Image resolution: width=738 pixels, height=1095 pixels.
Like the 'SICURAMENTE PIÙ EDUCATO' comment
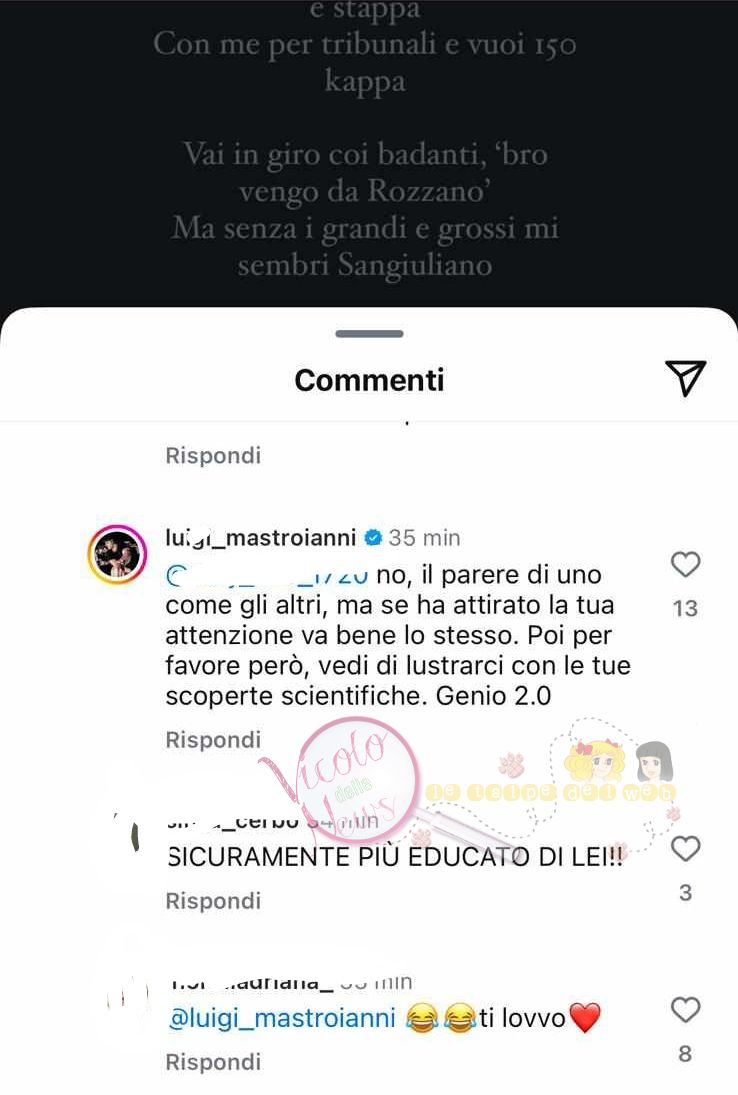tap(685, 848)
